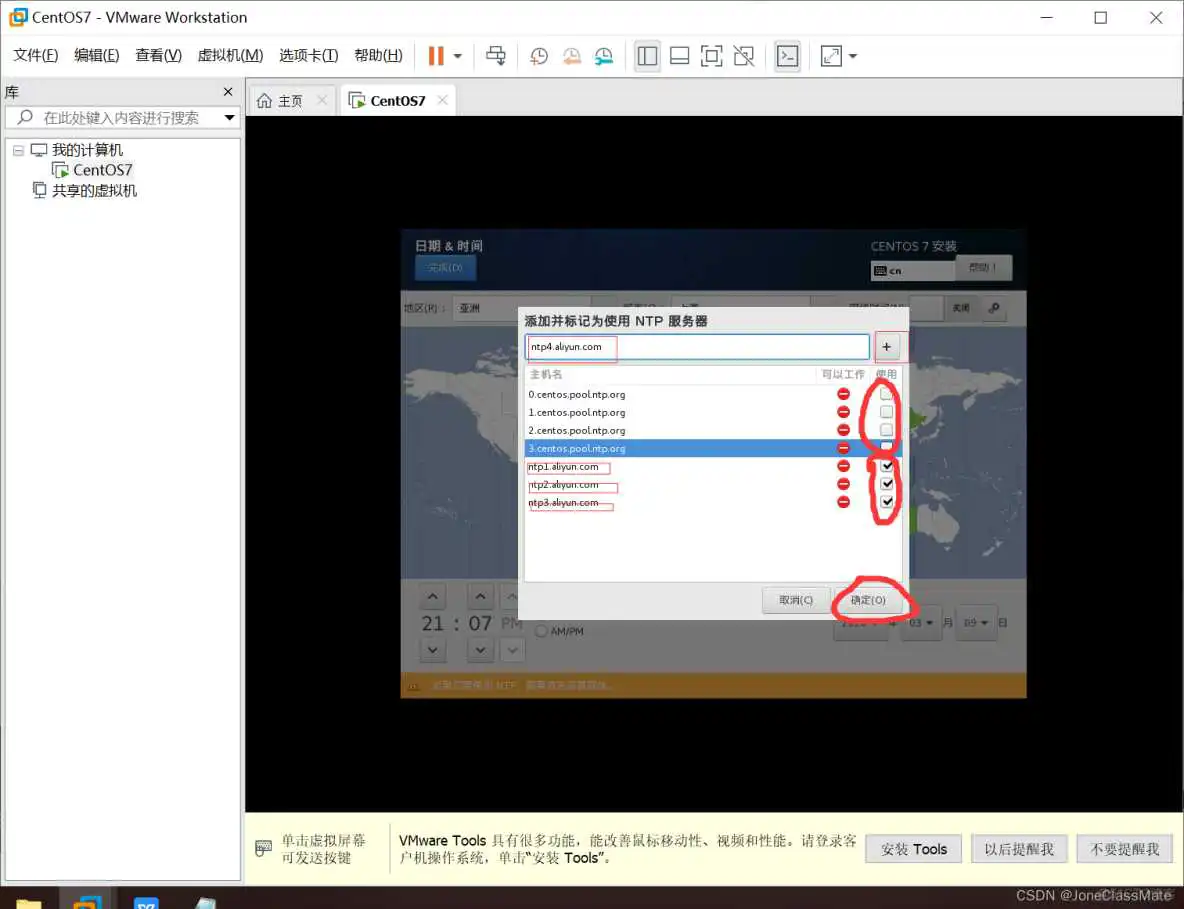This screenshot has height=909, width=1184.
Task: Enter full screen mode from toolbar
Action: coord(711,57)
